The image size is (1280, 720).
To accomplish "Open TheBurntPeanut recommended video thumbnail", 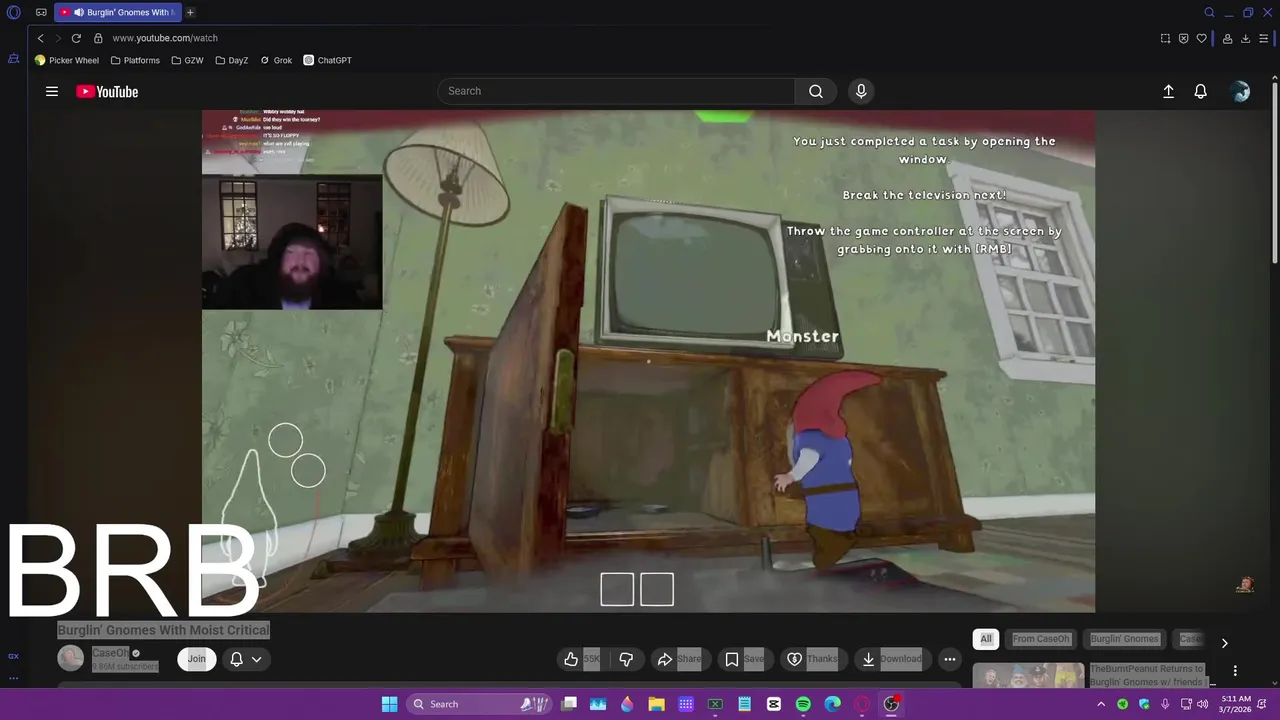I will pyautogui.click(x=1028, y=675).
